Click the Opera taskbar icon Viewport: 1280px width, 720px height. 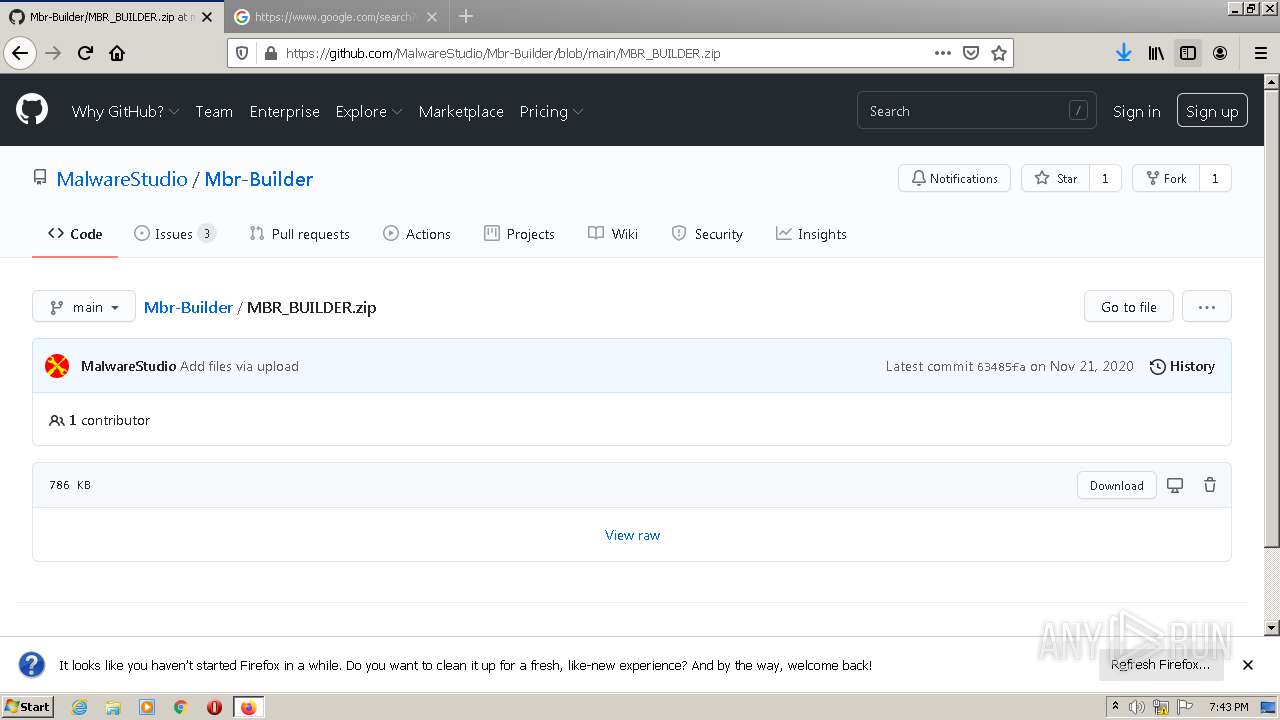[x=214, y=707]
